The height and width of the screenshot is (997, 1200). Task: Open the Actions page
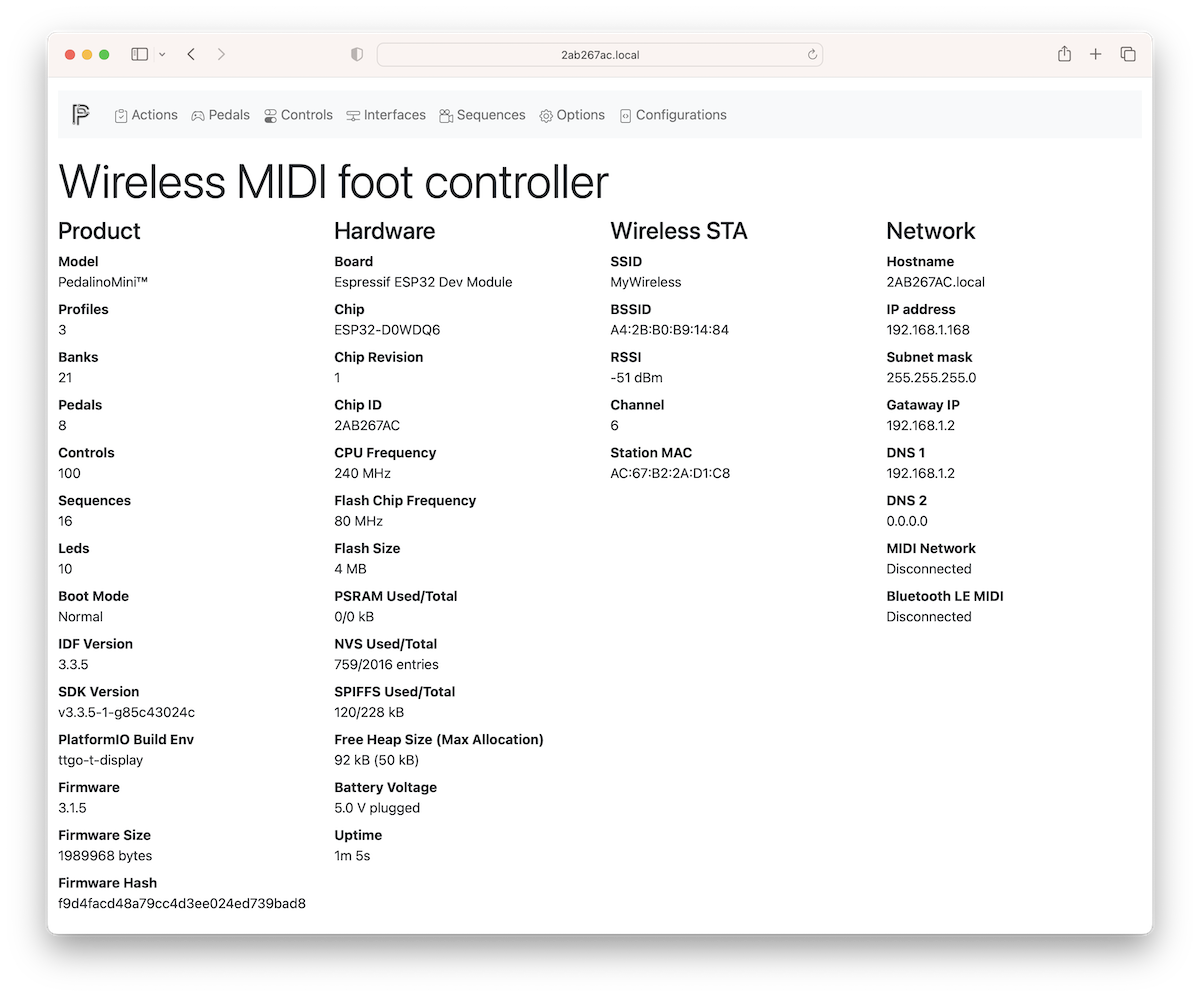pos(146,115)
